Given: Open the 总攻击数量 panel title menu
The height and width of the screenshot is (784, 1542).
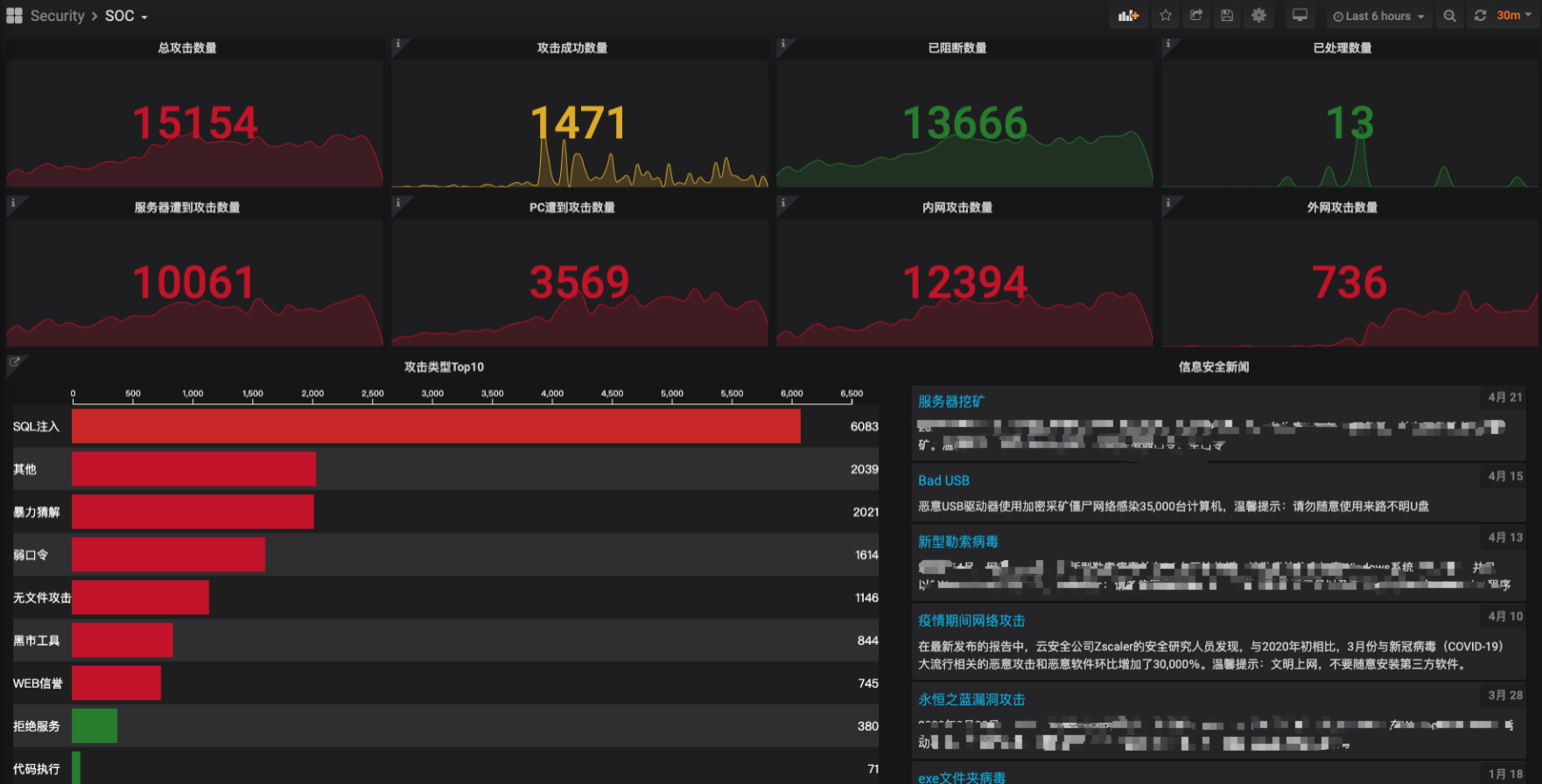Looking at the screenshot, I should (187, 48).
